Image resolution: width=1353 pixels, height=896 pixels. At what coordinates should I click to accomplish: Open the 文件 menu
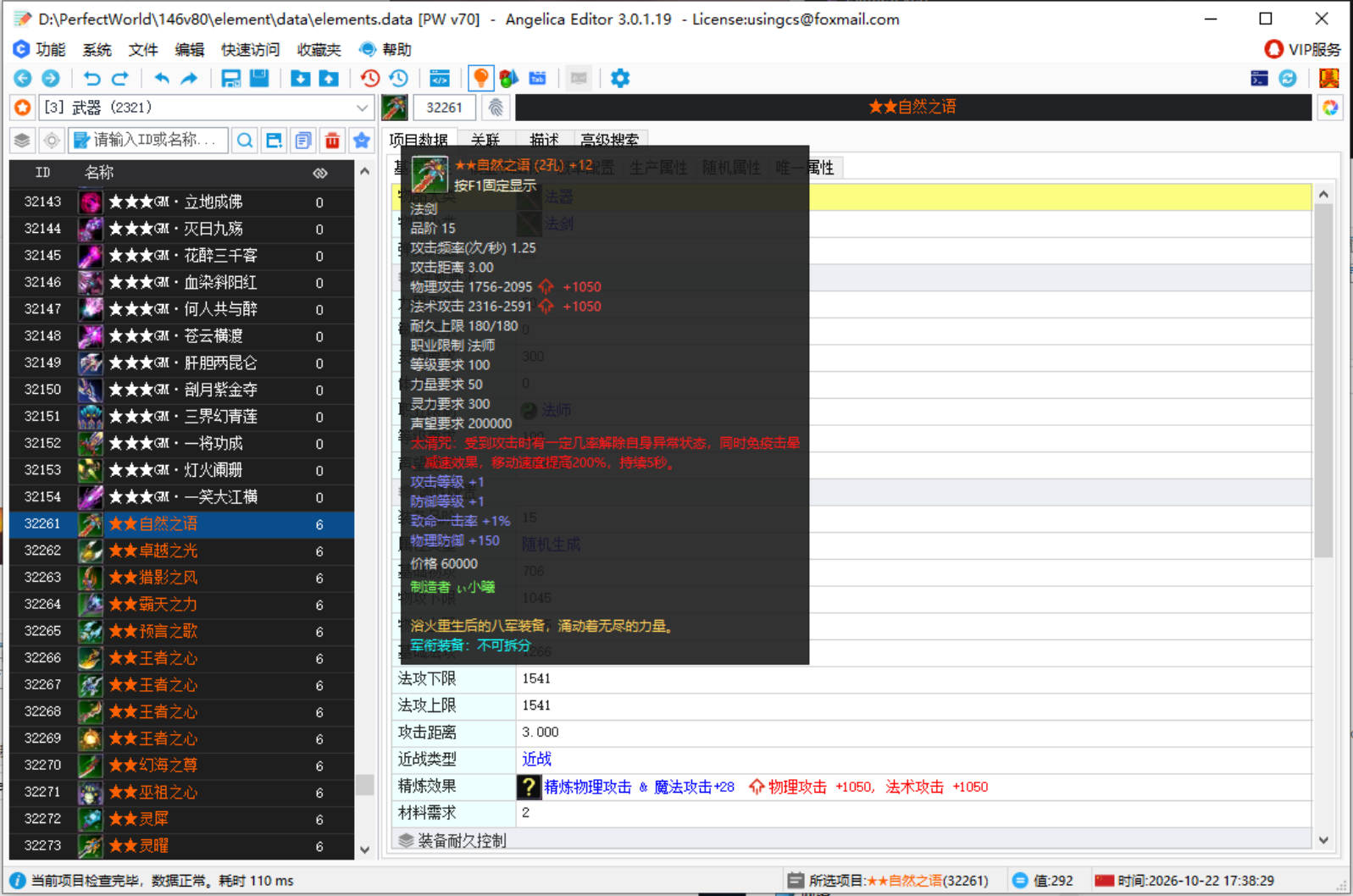click(x=143, y=50)
